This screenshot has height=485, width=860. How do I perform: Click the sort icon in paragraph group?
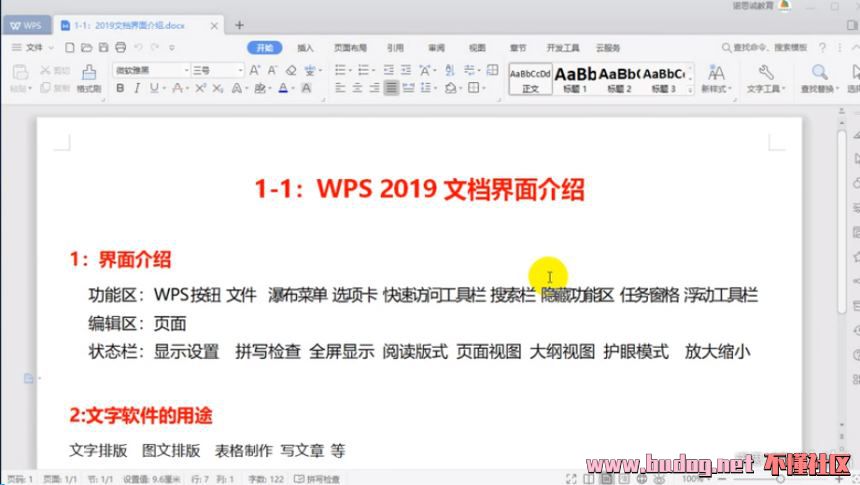450,70
